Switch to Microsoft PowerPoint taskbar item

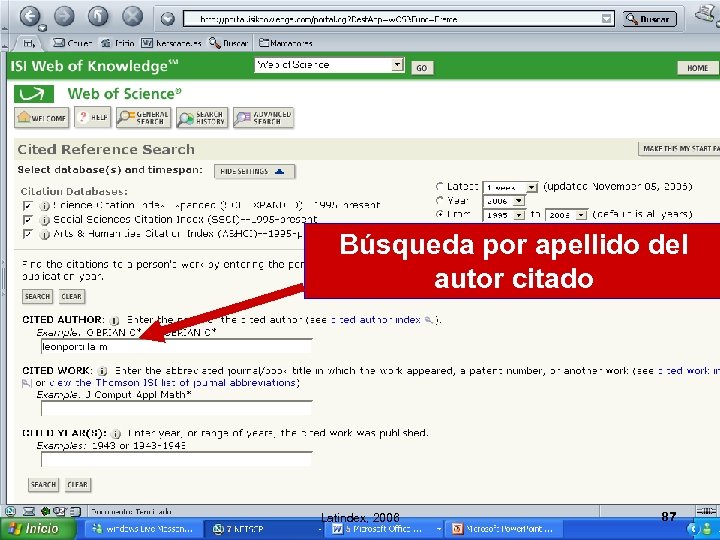pyautogui.click(x=504, y=529)
